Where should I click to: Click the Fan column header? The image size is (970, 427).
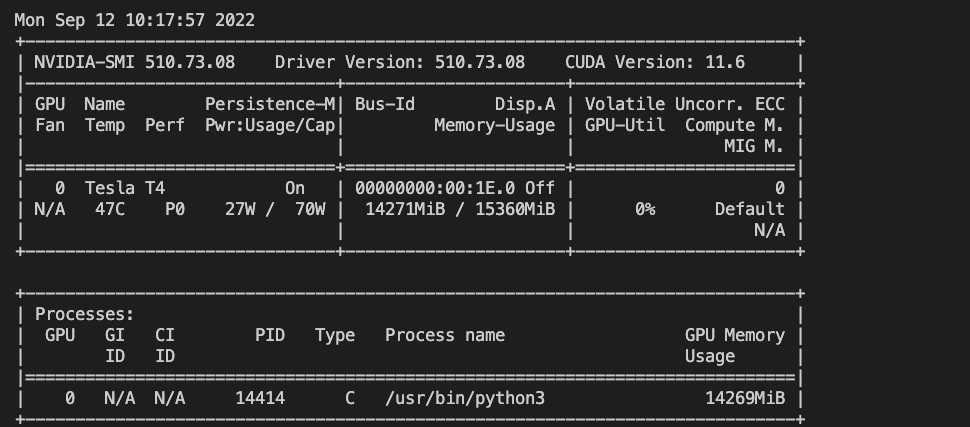coord(49,126)
